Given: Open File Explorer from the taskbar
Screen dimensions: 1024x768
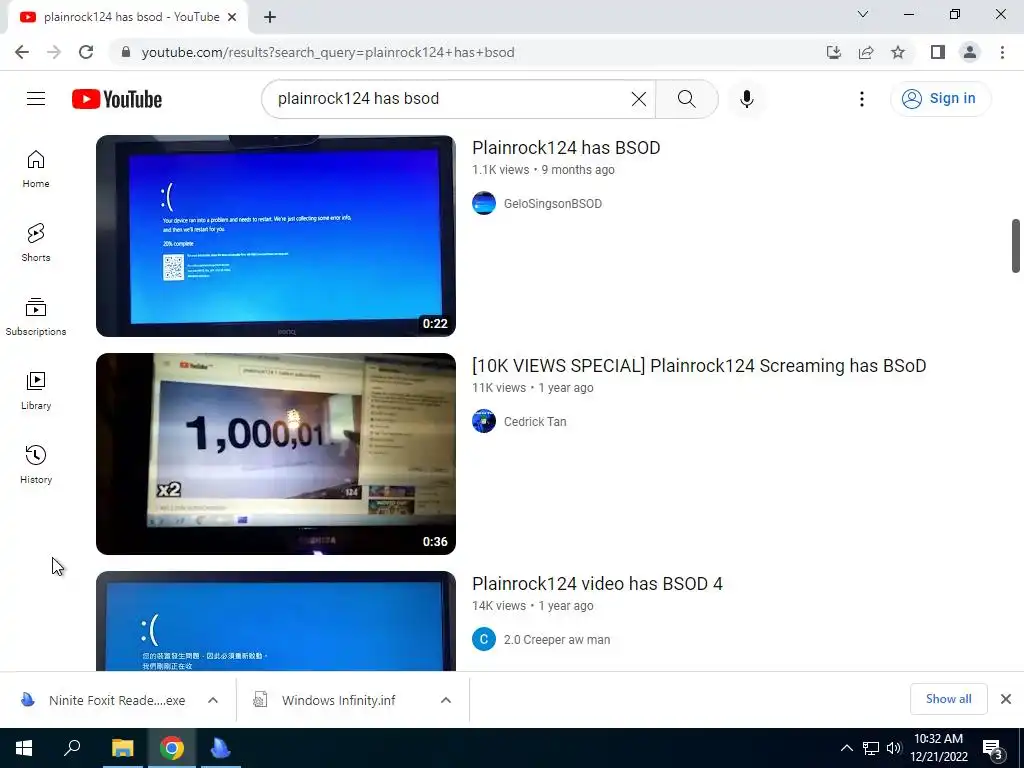Looking at the screenshot, I should coord(122,748).
